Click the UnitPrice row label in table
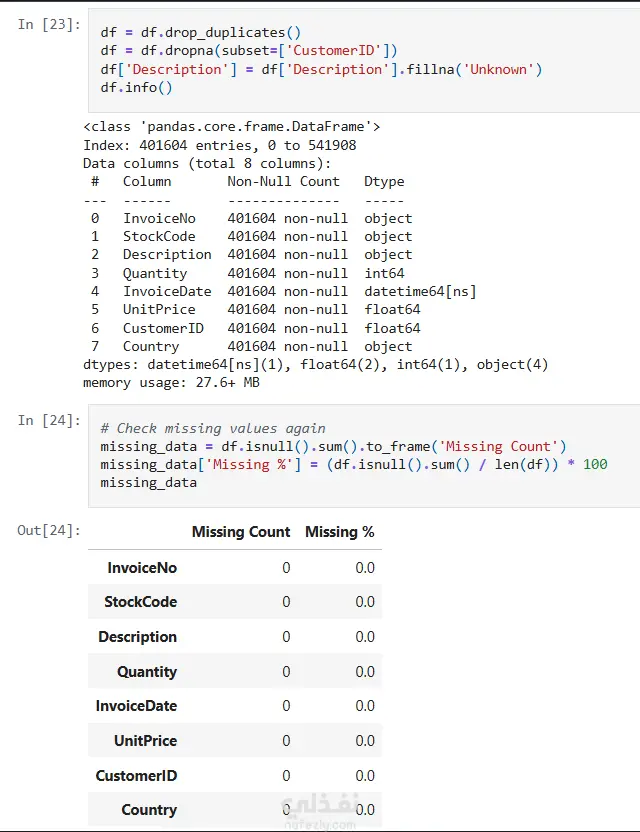640x832 pixels. 145,741
